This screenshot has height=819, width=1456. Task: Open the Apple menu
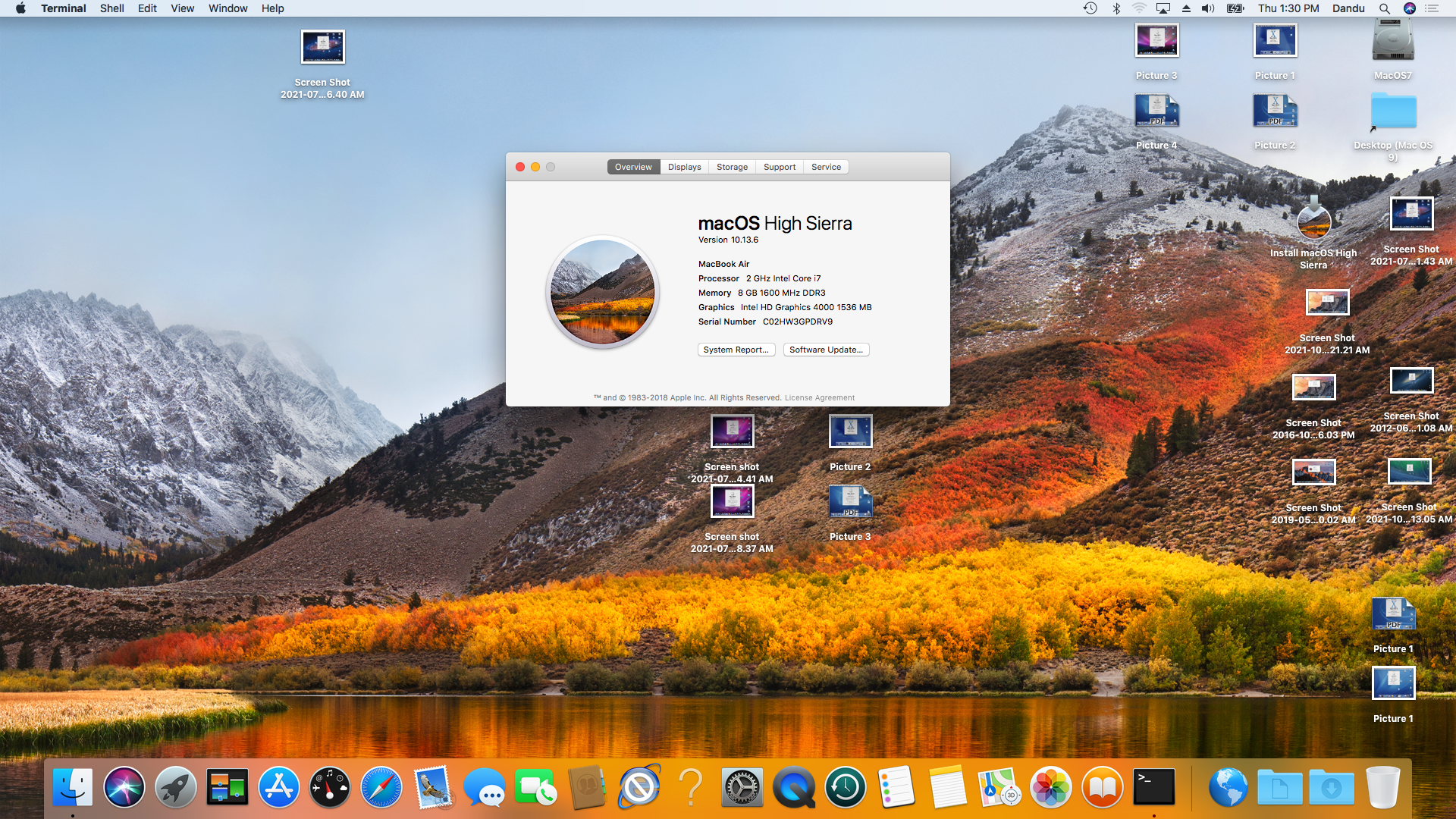click(20, 8)
